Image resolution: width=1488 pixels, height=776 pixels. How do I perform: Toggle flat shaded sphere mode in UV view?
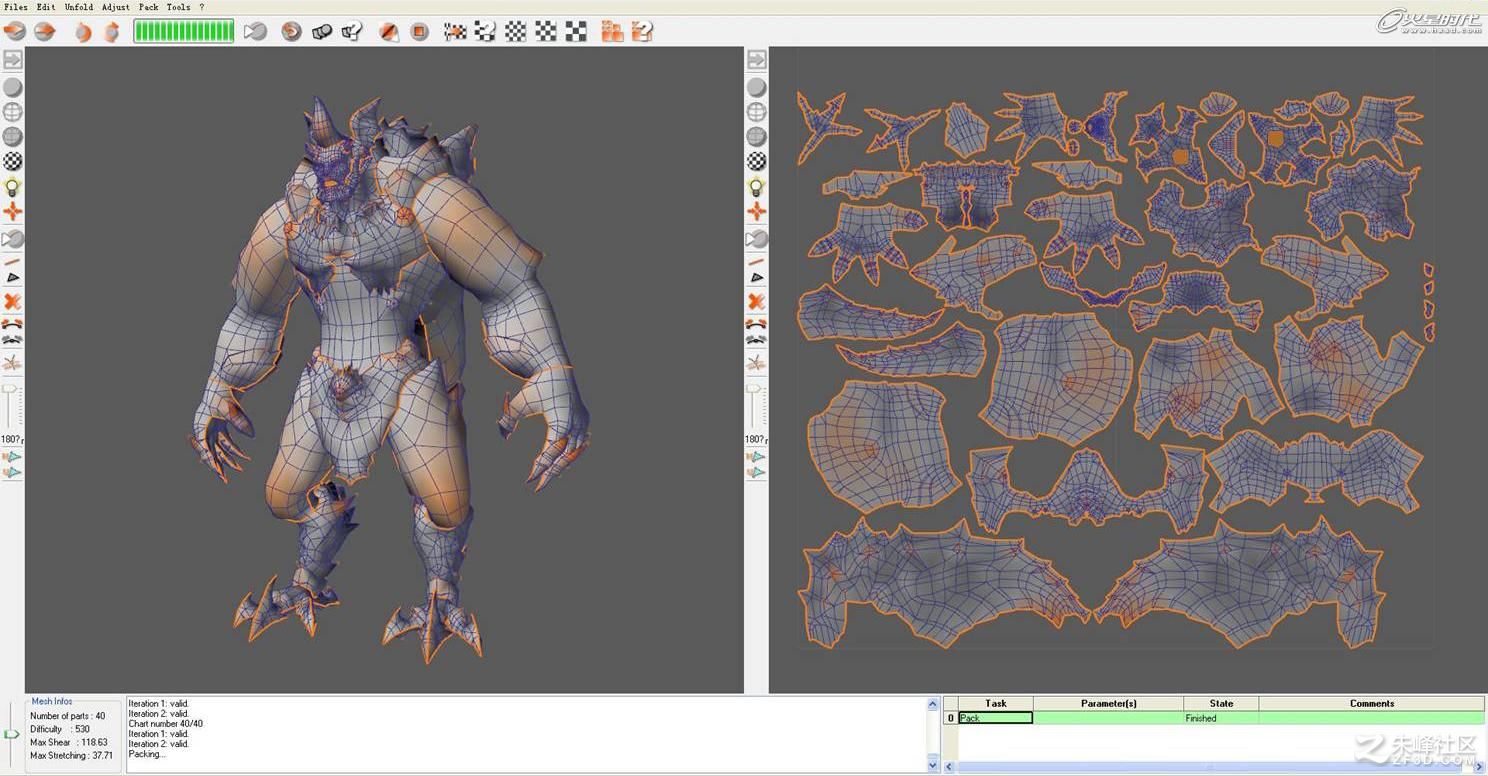(x=757, y=87)
